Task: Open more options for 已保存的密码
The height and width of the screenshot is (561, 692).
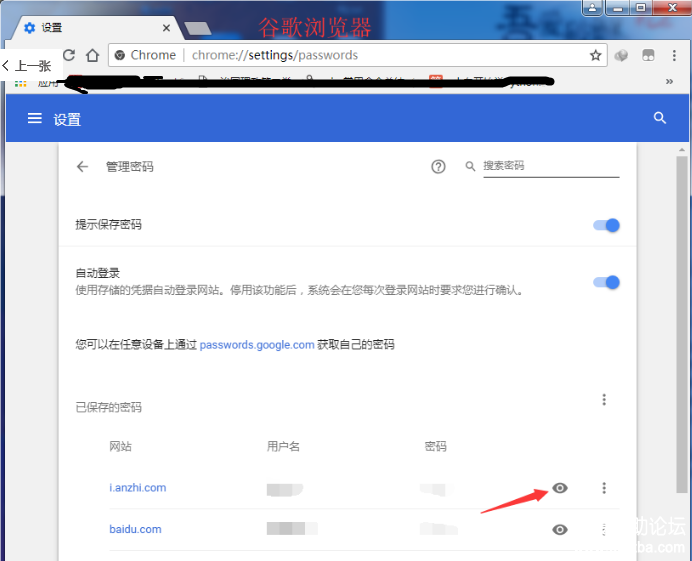Action: [x=604, y=399]
